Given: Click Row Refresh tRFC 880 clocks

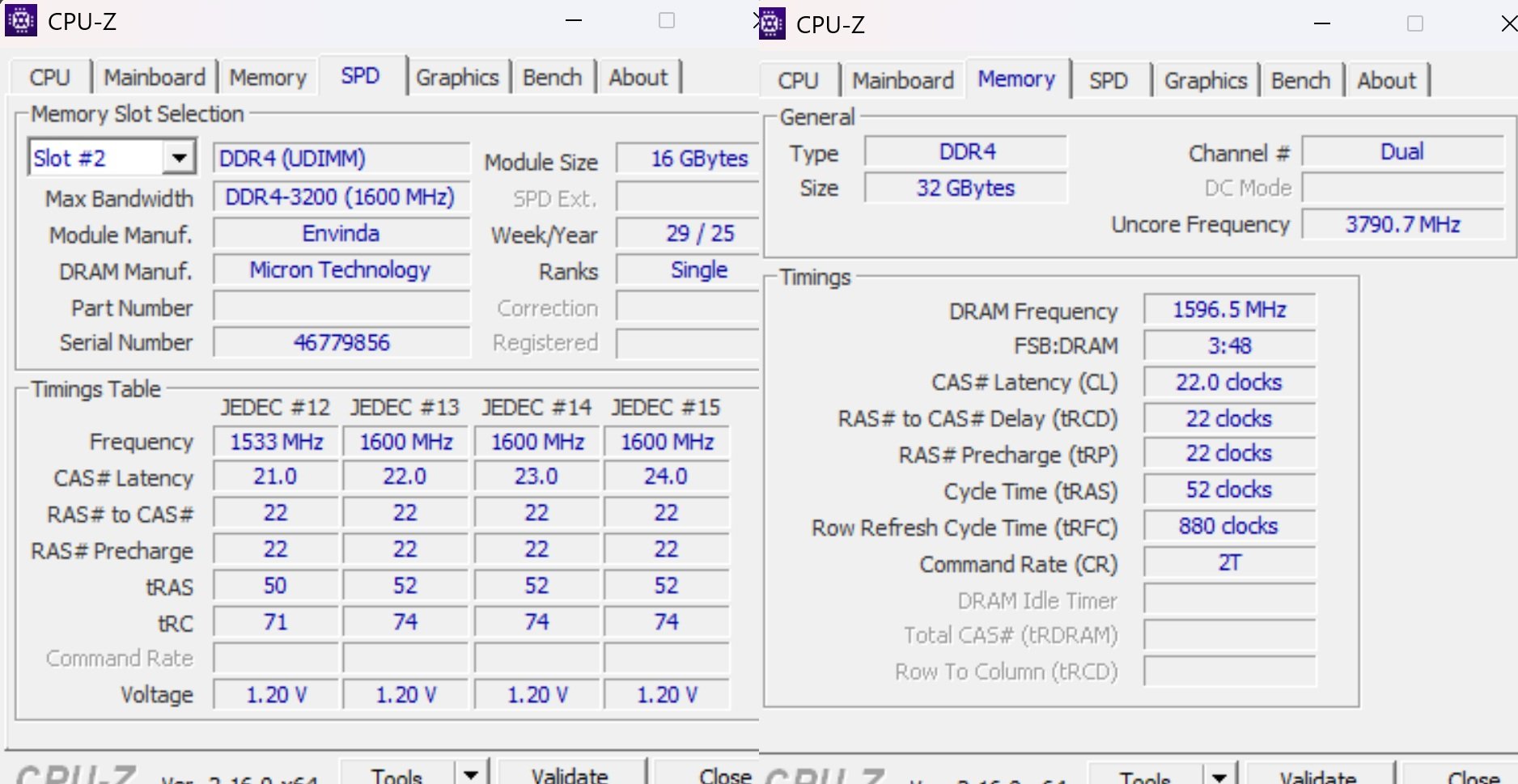Looking at the screenshot, I should pos(1230,526).
